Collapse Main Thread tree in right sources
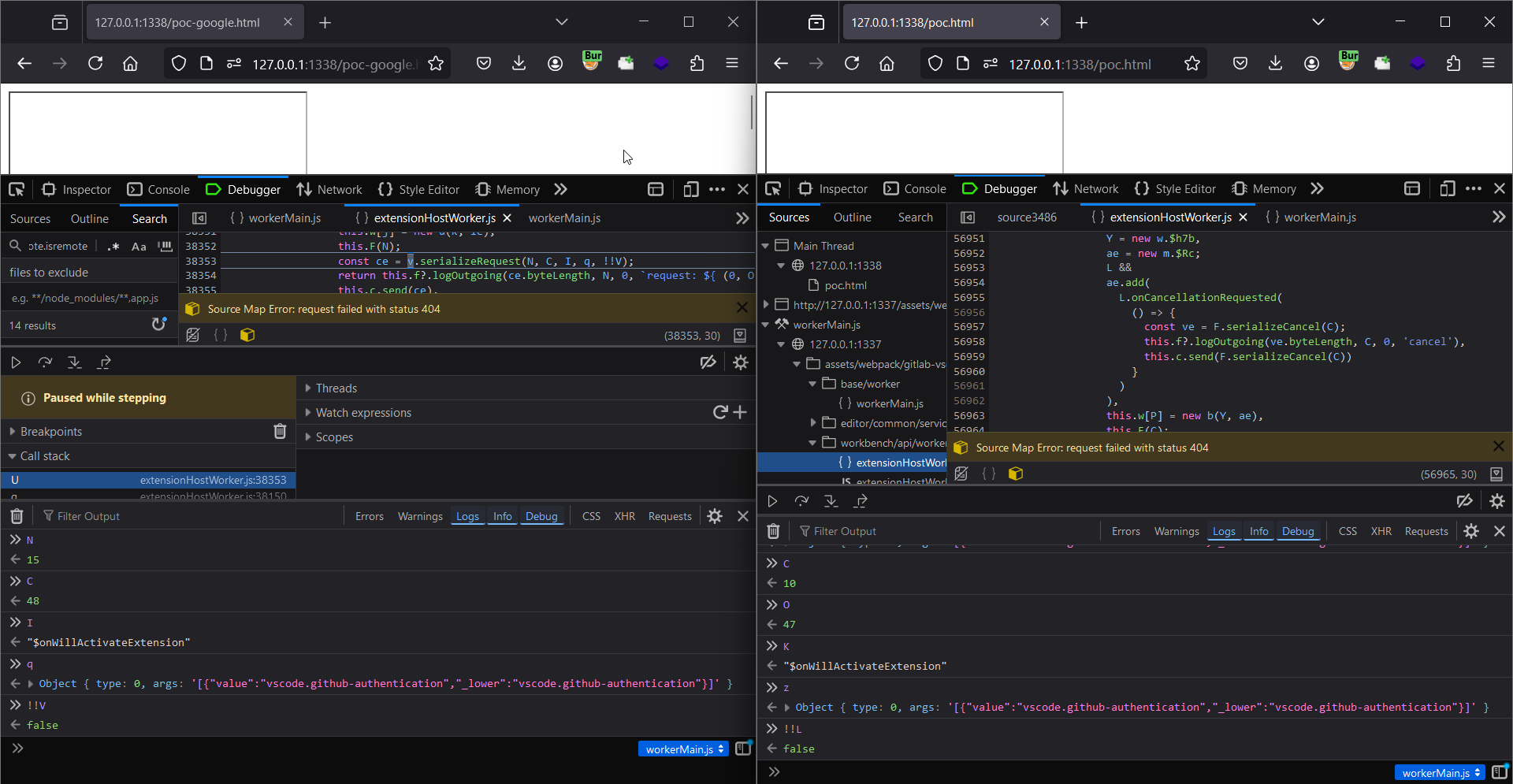The image size is (1513, 784). [x=765, y=246]
